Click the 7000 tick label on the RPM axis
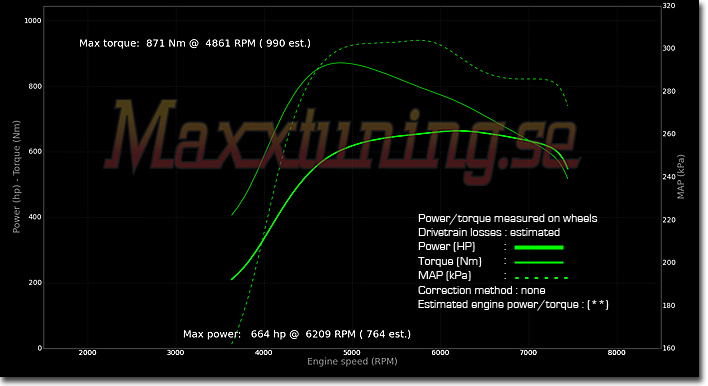The width and height of the screenshot is (708, 386). click(528, 353)
